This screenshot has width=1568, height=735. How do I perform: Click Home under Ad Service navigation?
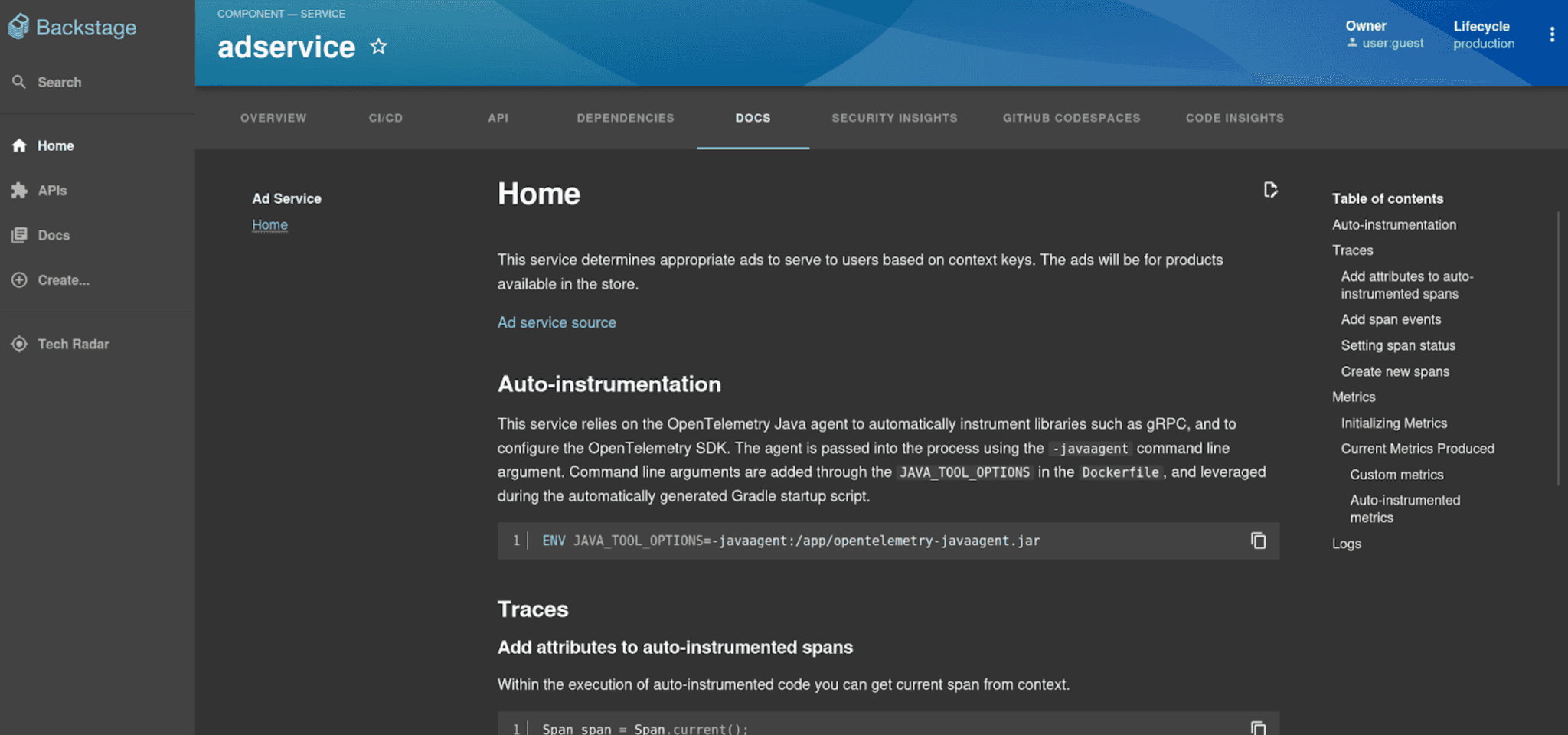tap(269, 224)
